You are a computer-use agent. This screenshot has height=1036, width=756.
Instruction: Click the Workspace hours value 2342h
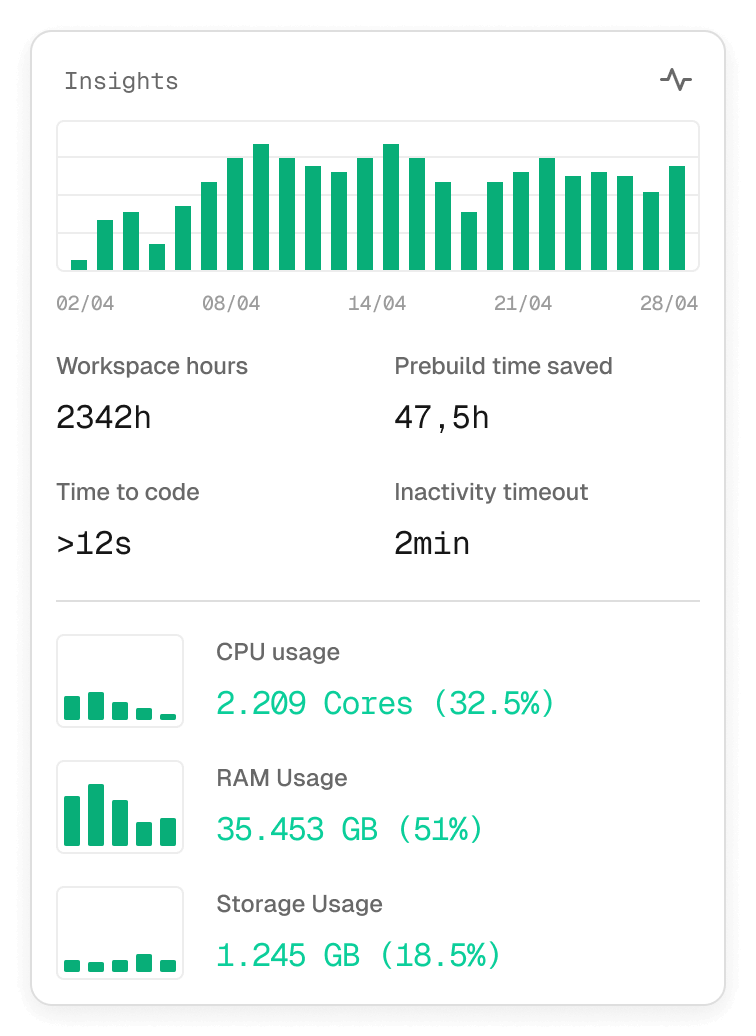click(104, 417)
